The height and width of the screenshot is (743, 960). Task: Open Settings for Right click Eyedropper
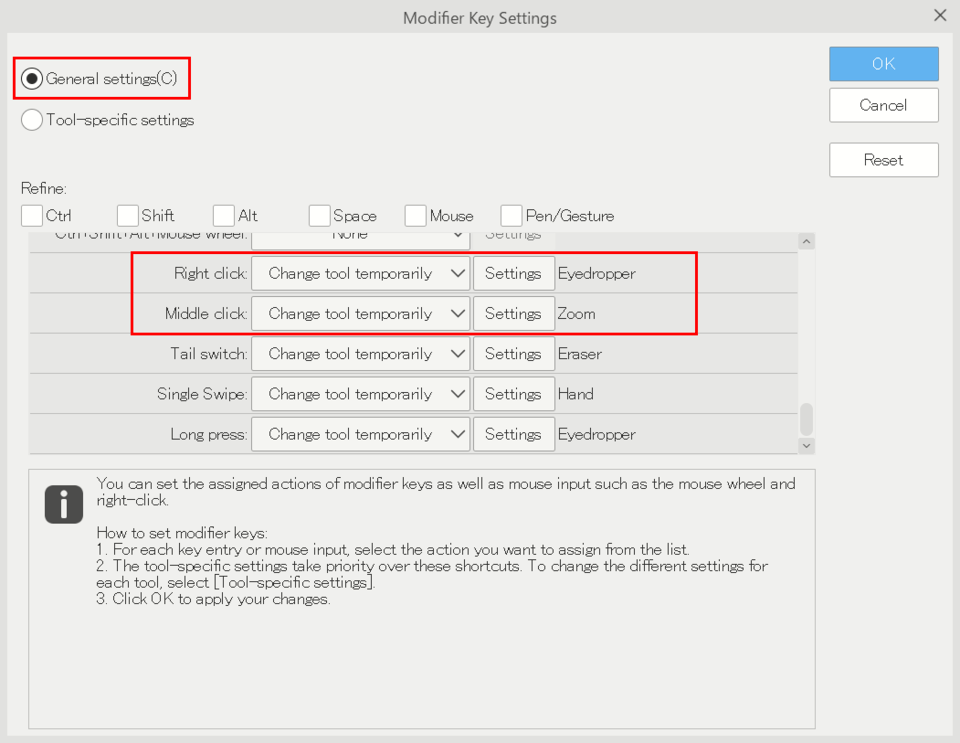point(514,273)
